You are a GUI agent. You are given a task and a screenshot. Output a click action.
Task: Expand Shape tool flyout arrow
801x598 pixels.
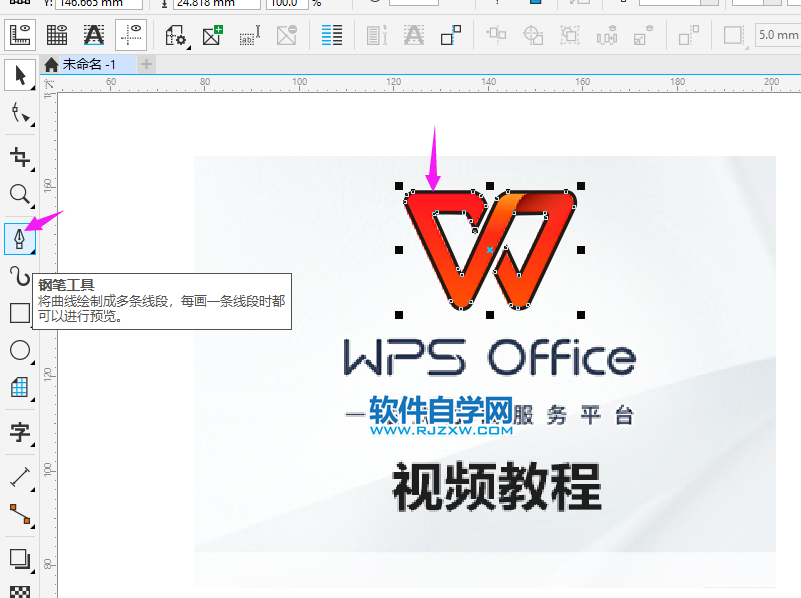tap(33, 125)
